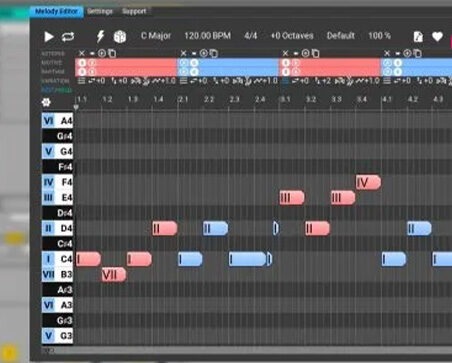Click the circled-plus icon above bar 1
The width and height of the screenshot is (452, 363).
(102, 53)
